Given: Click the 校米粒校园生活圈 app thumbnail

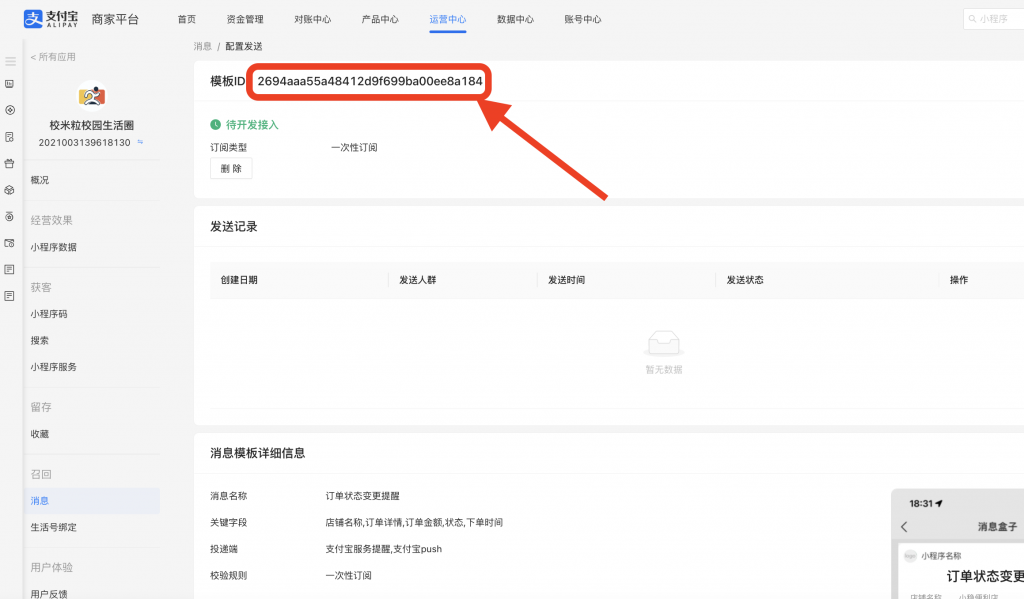Looking at the screenshot, I should [x=93, y=95].
